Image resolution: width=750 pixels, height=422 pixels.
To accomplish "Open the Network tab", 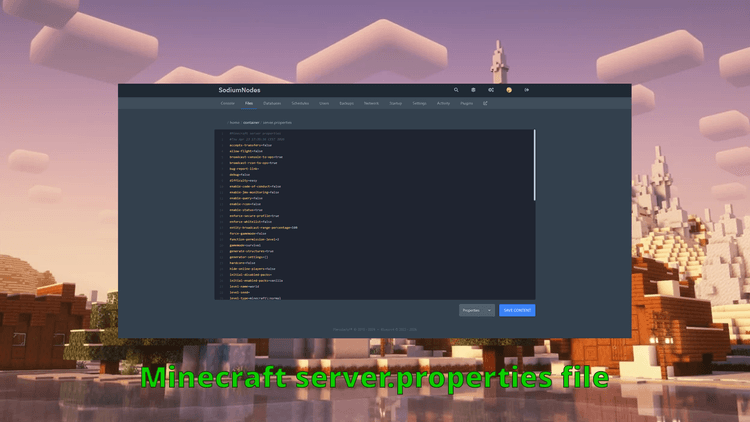I will pyautogui.click(x=371, y=103).
